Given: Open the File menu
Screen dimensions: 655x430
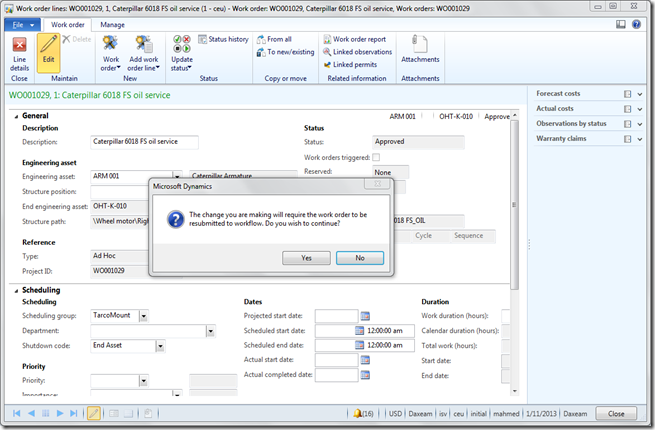Looking at the screenshot, I should [x=23, y=24].
